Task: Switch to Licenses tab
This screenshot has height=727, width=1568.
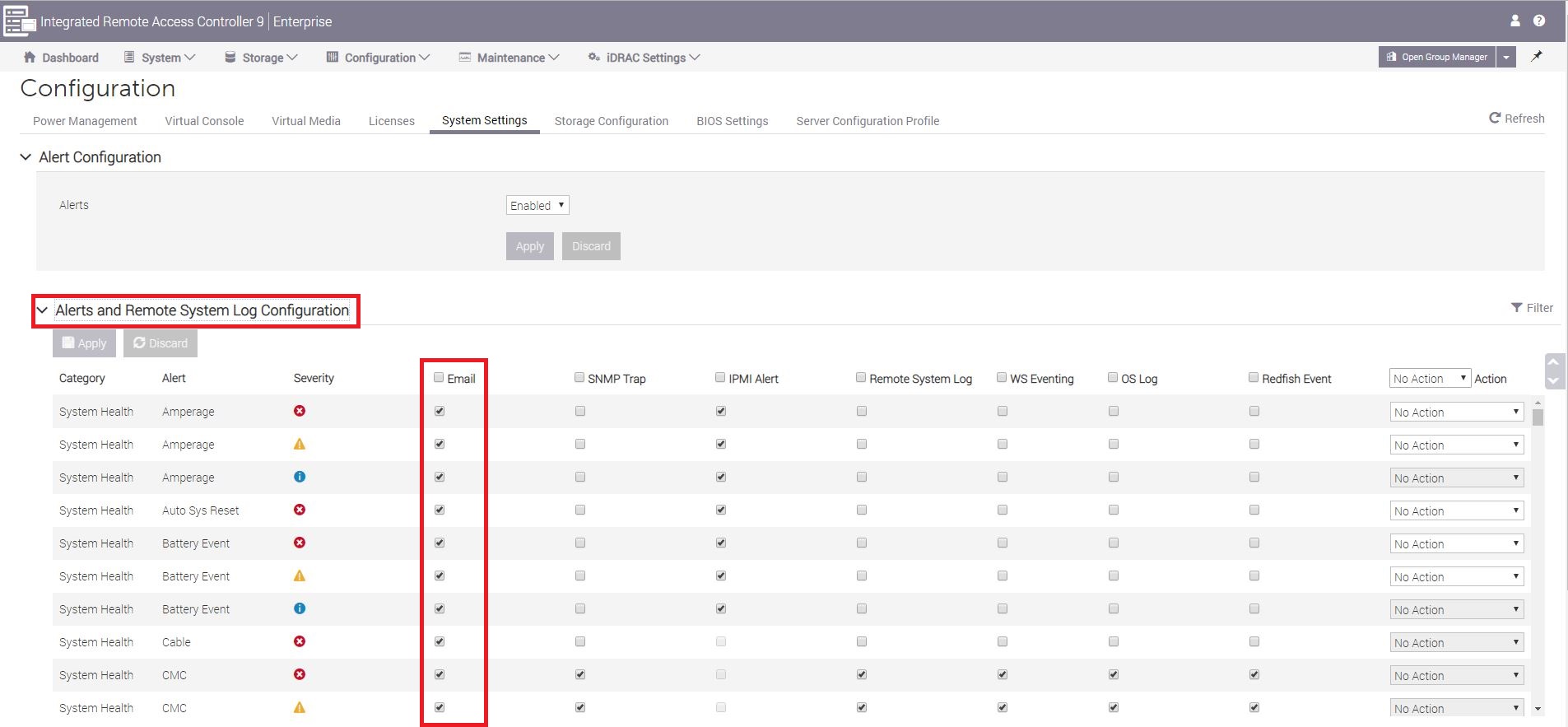Action: (x=392, y=121)
